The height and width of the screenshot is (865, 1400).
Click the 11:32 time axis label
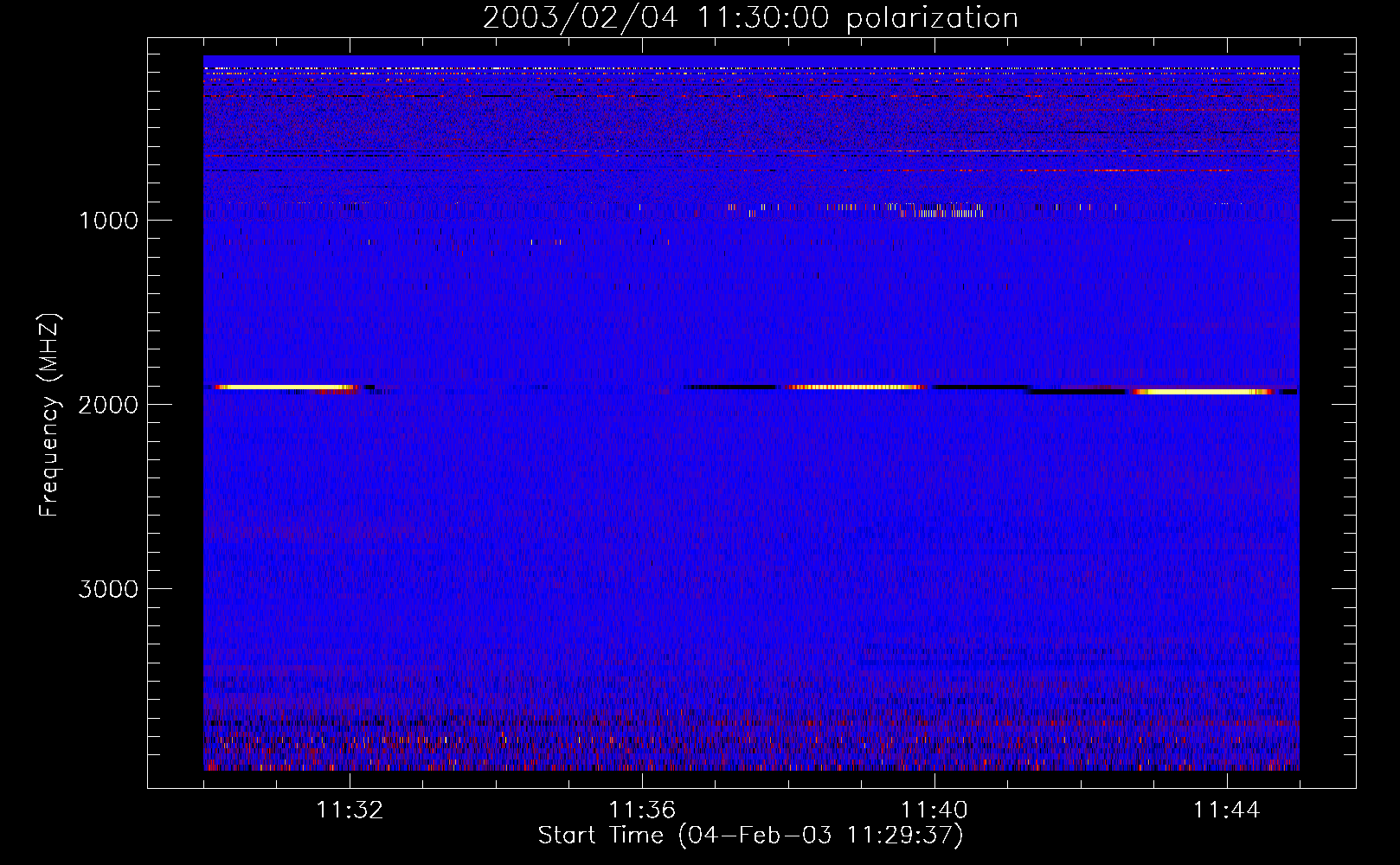350,811
